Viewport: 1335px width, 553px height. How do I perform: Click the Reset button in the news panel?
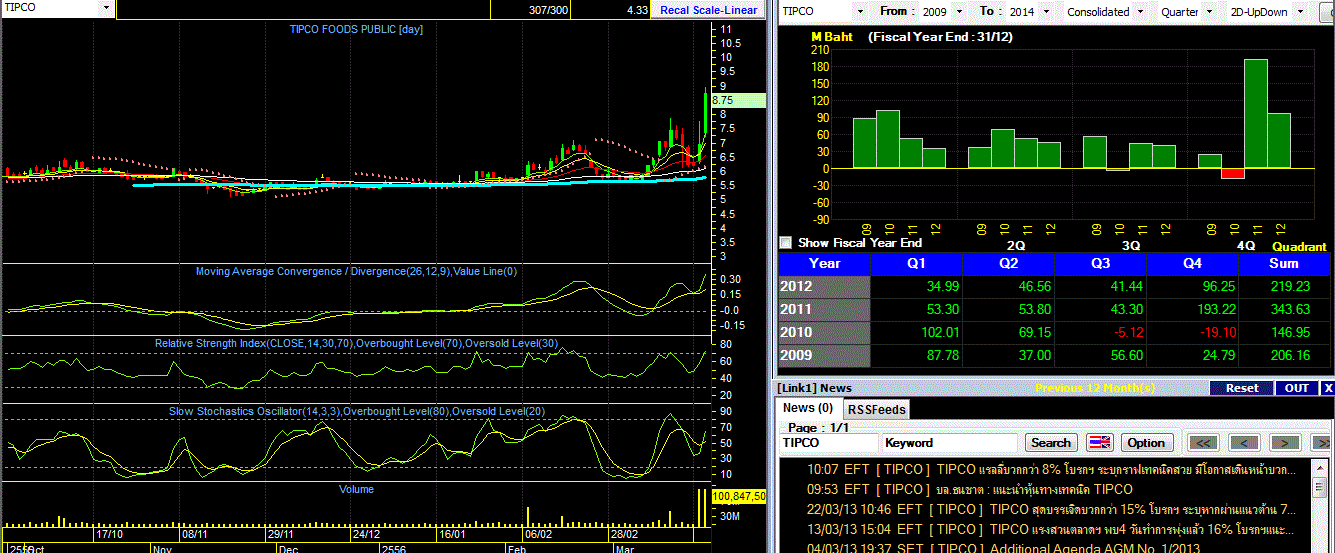click(x=1242, y=388)
